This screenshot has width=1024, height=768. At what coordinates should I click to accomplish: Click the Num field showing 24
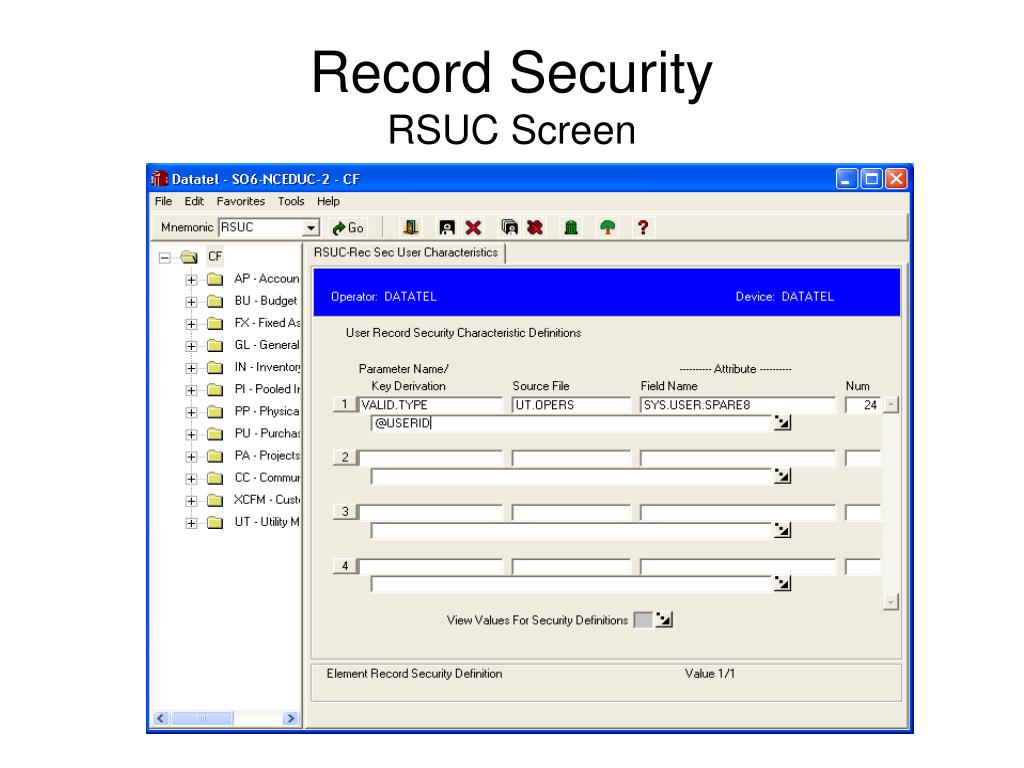(x=863, y=405)
